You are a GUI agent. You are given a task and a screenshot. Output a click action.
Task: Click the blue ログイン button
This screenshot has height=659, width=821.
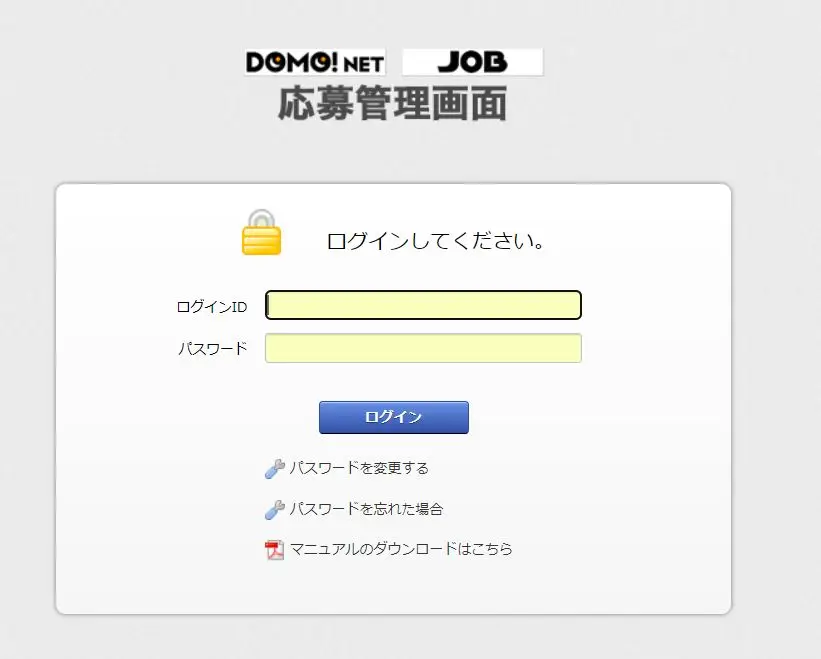pos(394,417)
